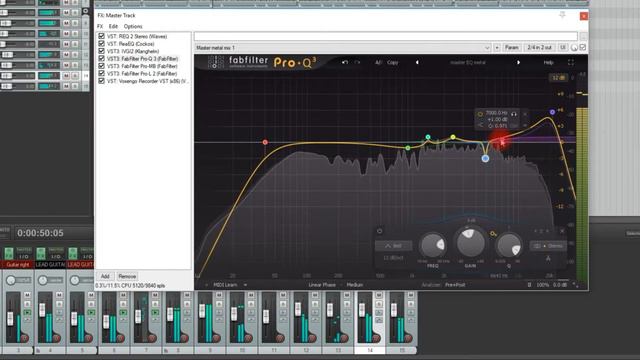This screenshot has width=640, height=360.
Task: Disable IVGI2 (Klanghelm) plugin checkbox
Action: 102,51
